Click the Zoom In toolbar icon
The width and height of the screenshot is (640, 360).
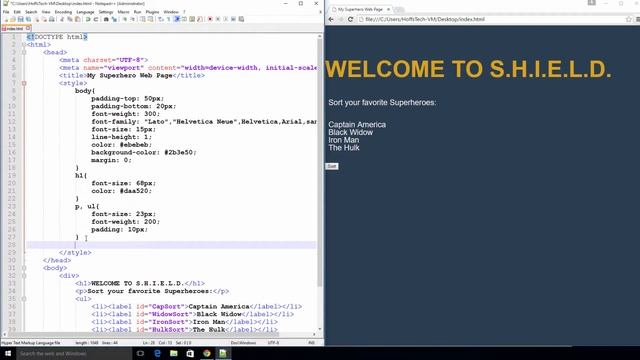pyautogui.click(x=125, y=19)
